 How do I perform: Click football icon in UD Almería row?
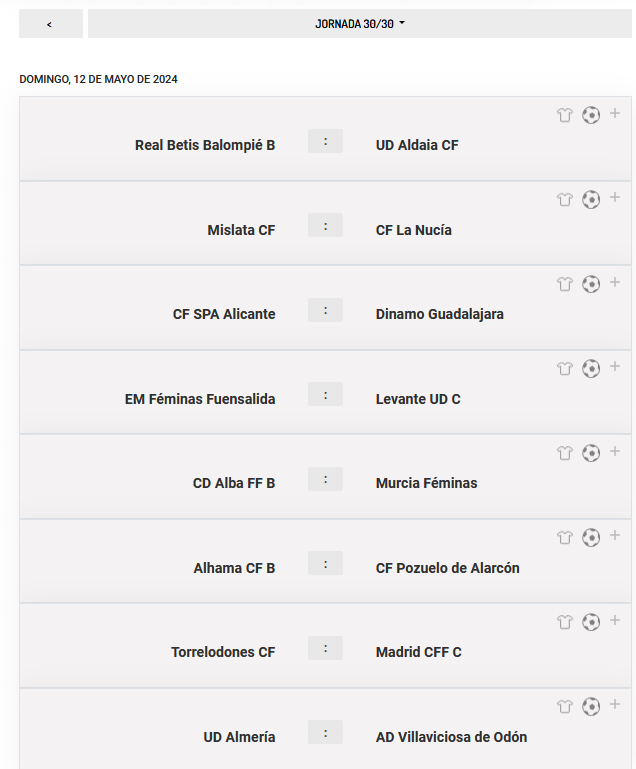[x=591, y=707]
